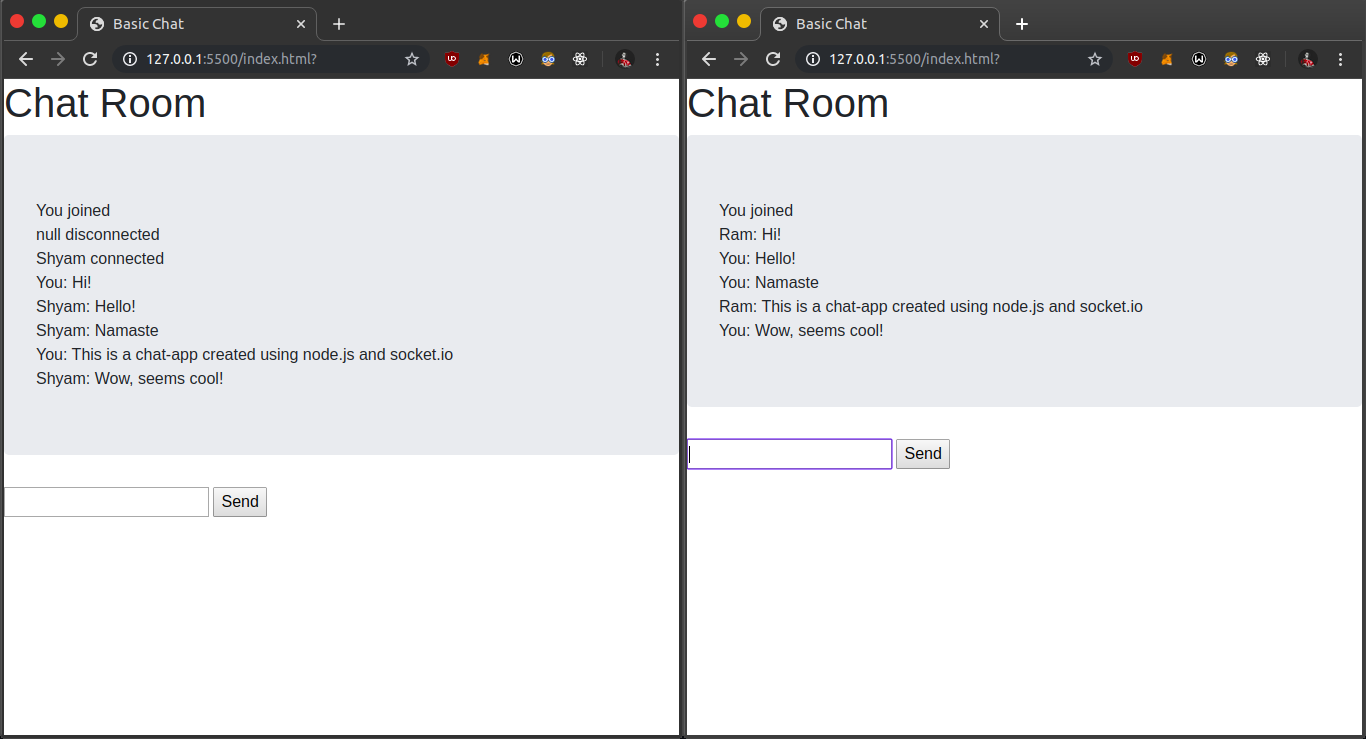Image resolution: width=1366 pixels, height=739 pixels.
Task: Open uBlock Origin extension in left window
Action: [x=452, y=59]
